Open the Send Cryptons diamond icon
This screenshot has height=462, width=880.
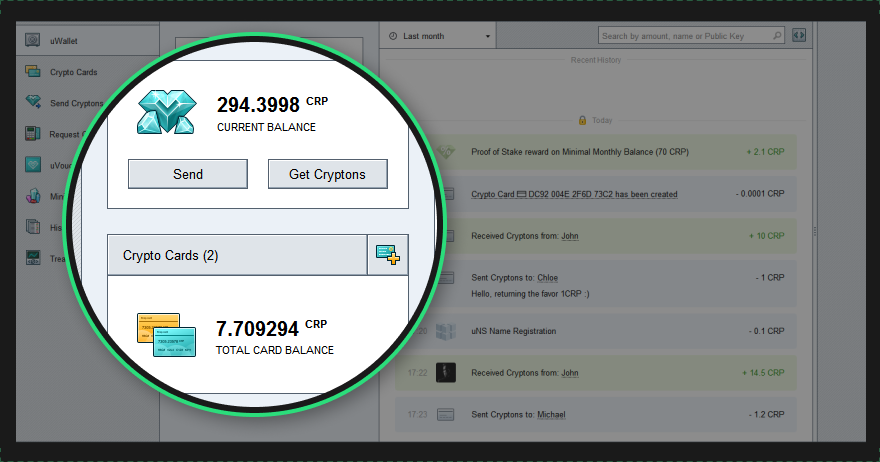click(x=33, y=102)
